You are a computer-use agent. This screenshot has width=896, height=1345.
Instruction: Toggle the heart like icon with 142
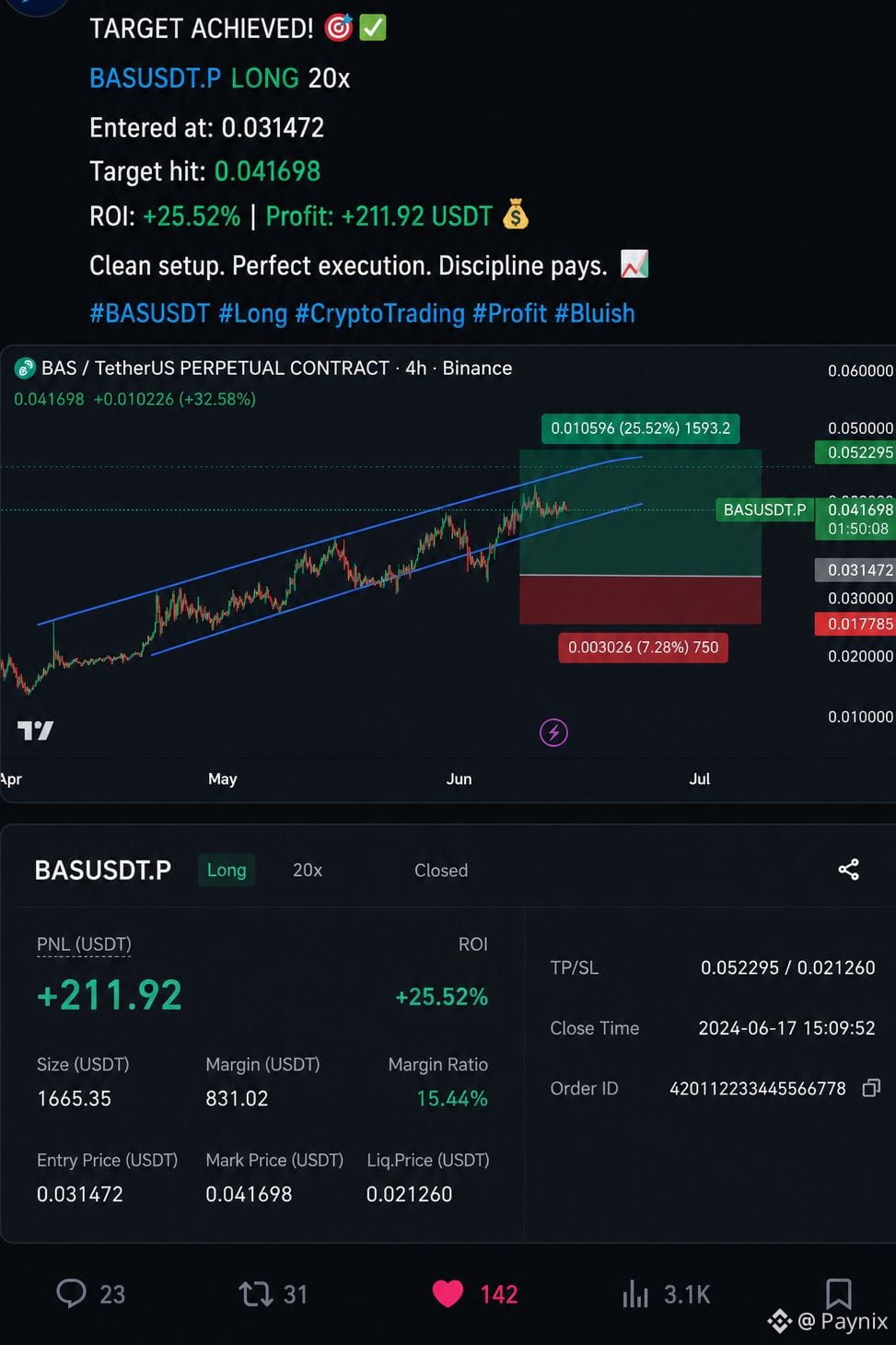click(x=448, y=1293)
